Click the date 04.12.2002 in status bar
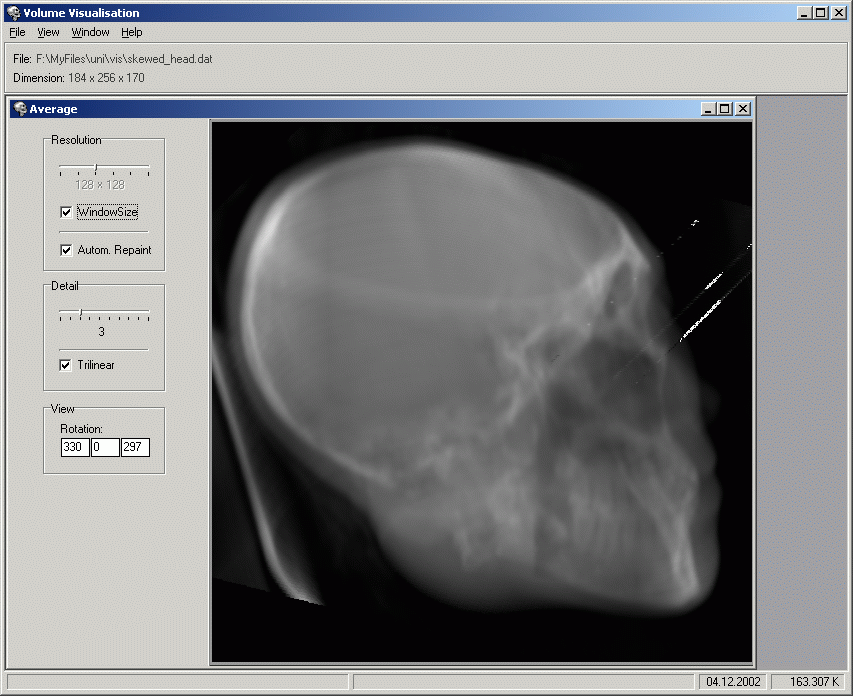 point(733,682)
